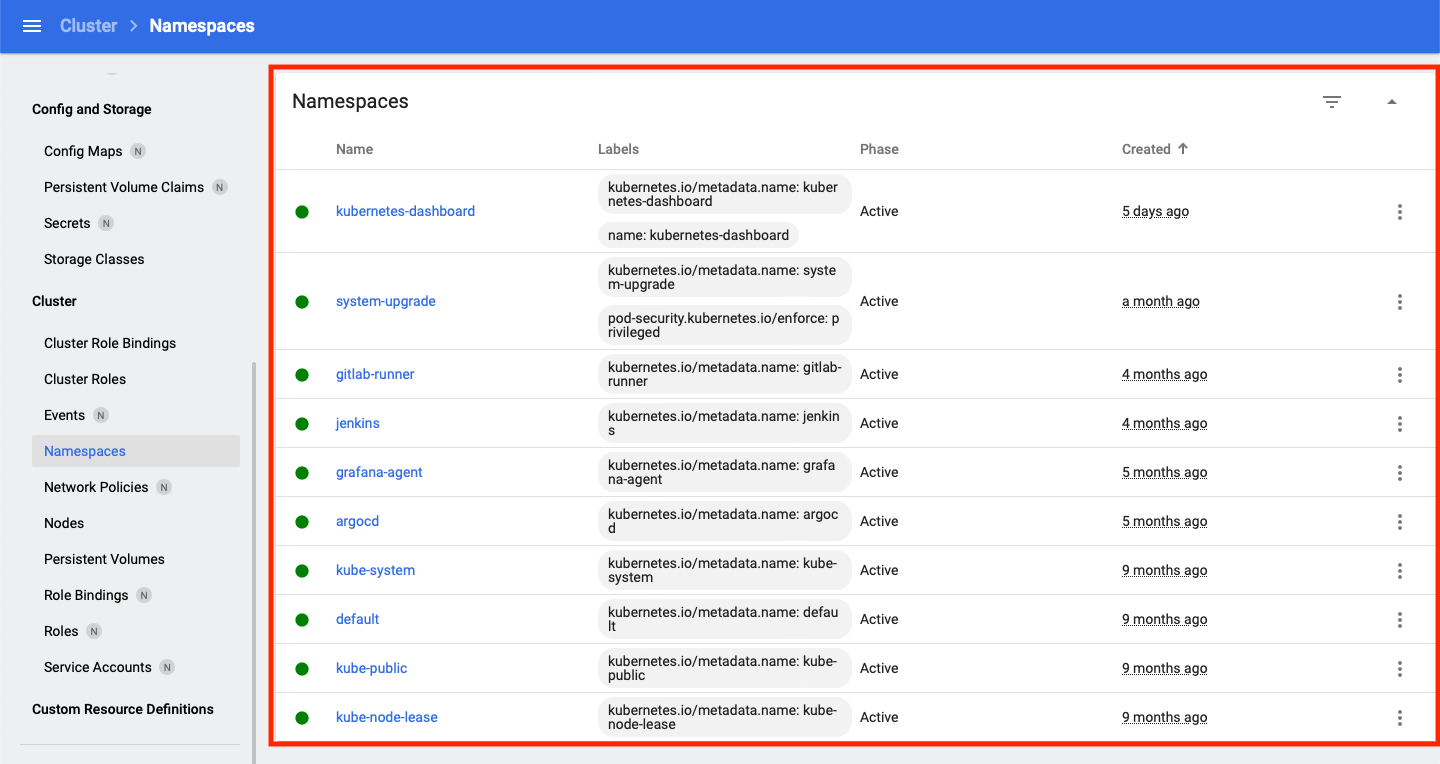This screenshot has height=764, width=1440.
Task: Open actions menu for grafana-agent row
Action: pos(1400,473)
